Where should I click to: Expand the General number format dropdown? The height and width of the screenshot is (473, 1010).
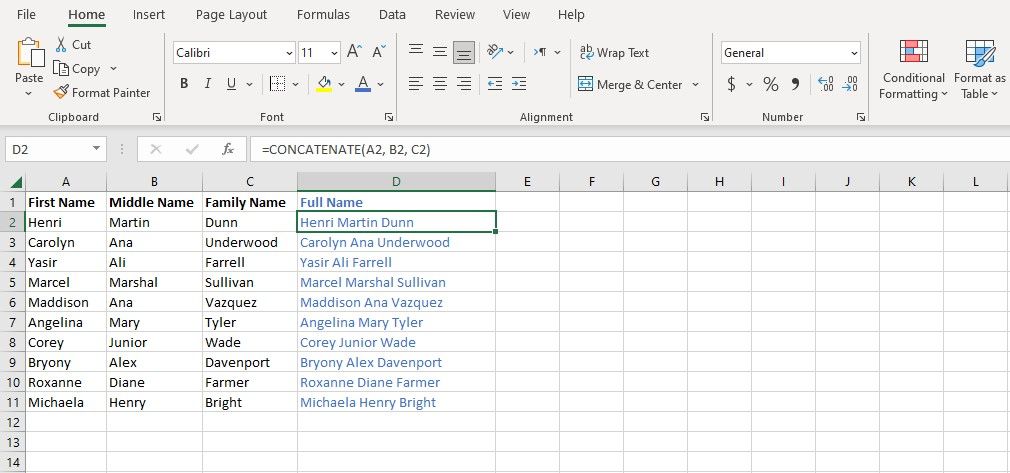pyautogui.click(x=854, y=53)
